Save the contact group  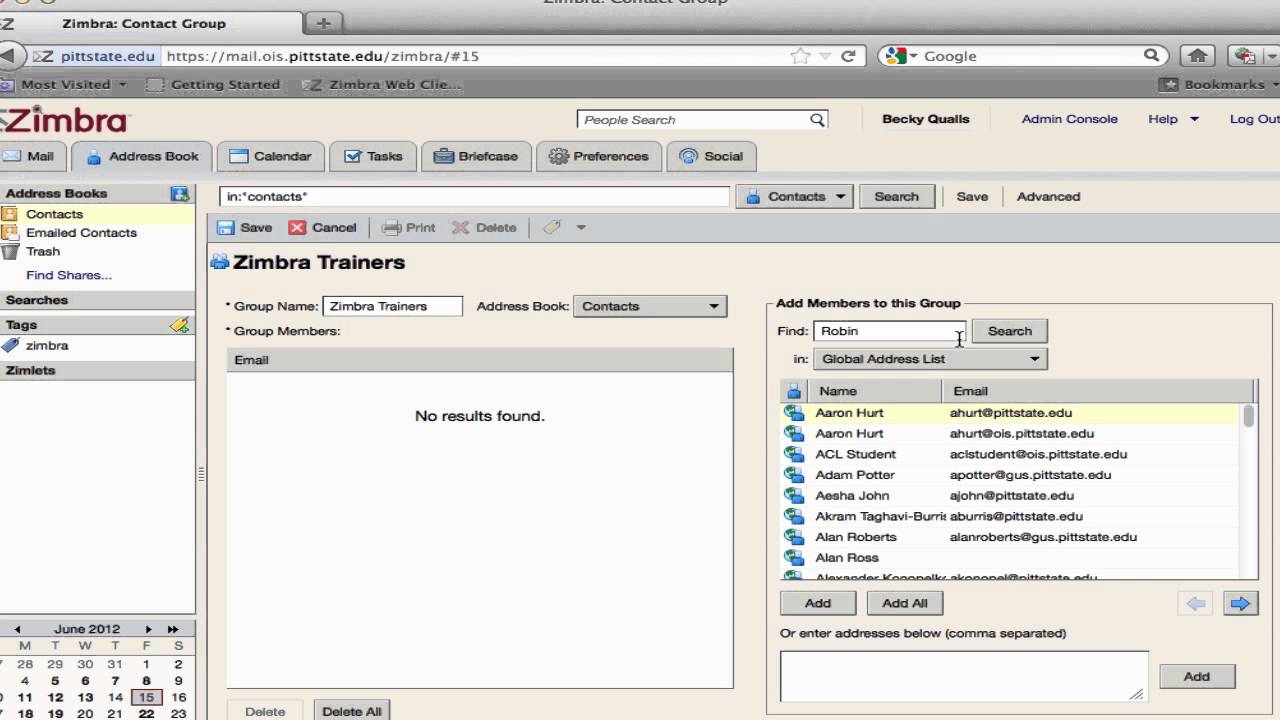point(245,228)
